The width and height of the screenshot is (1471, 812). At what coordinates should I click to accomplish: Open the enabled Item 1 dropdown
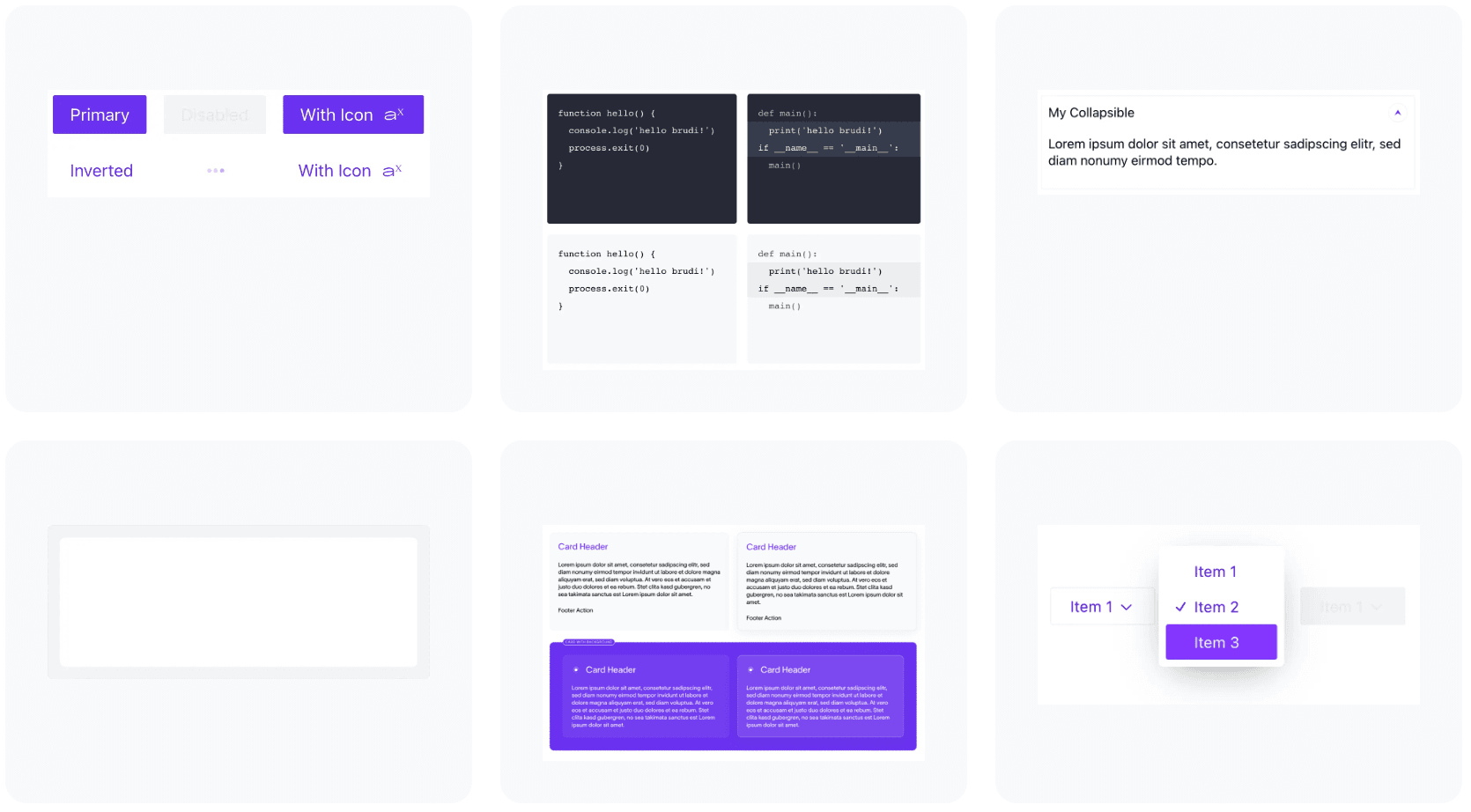tap(1101, 607)
